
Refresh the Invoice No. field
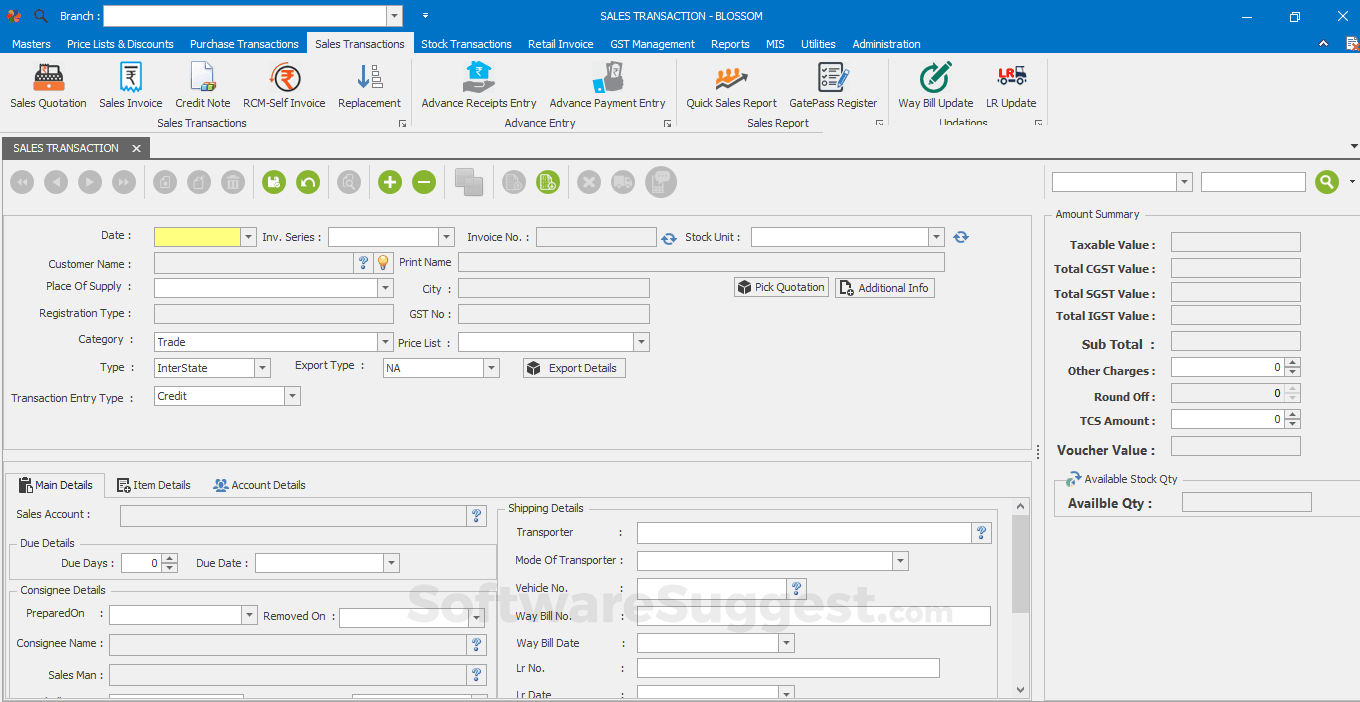[668, 238]
